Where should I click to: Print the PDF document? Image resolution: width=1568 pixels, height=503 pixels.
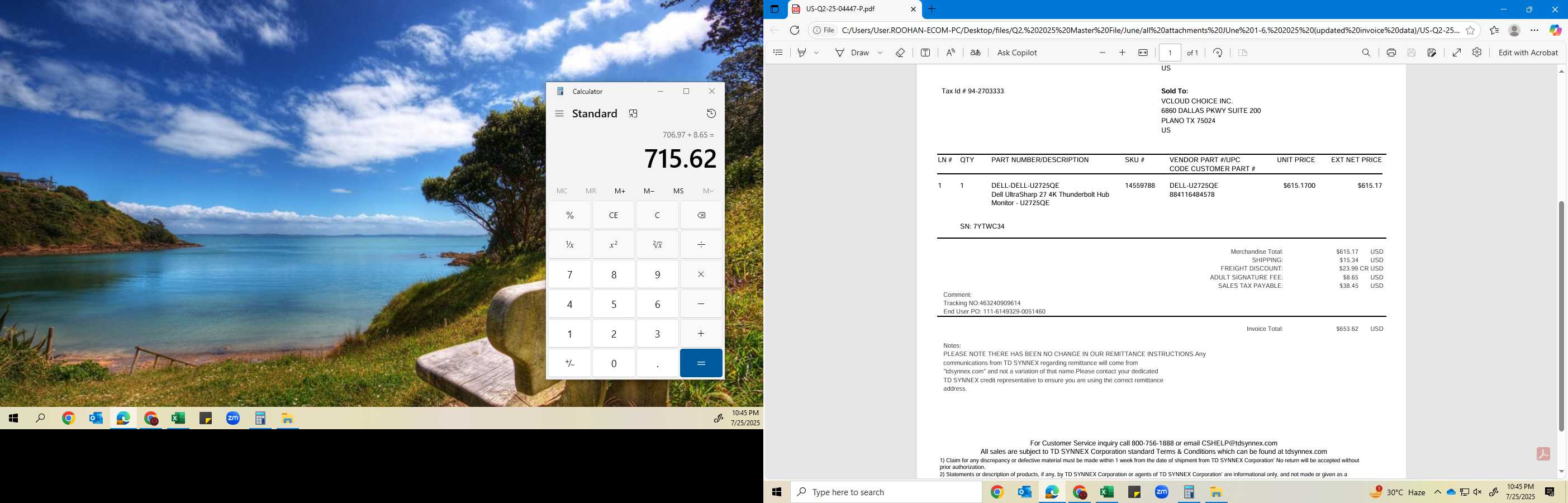pyautogui.click(x=1391, y=53)
